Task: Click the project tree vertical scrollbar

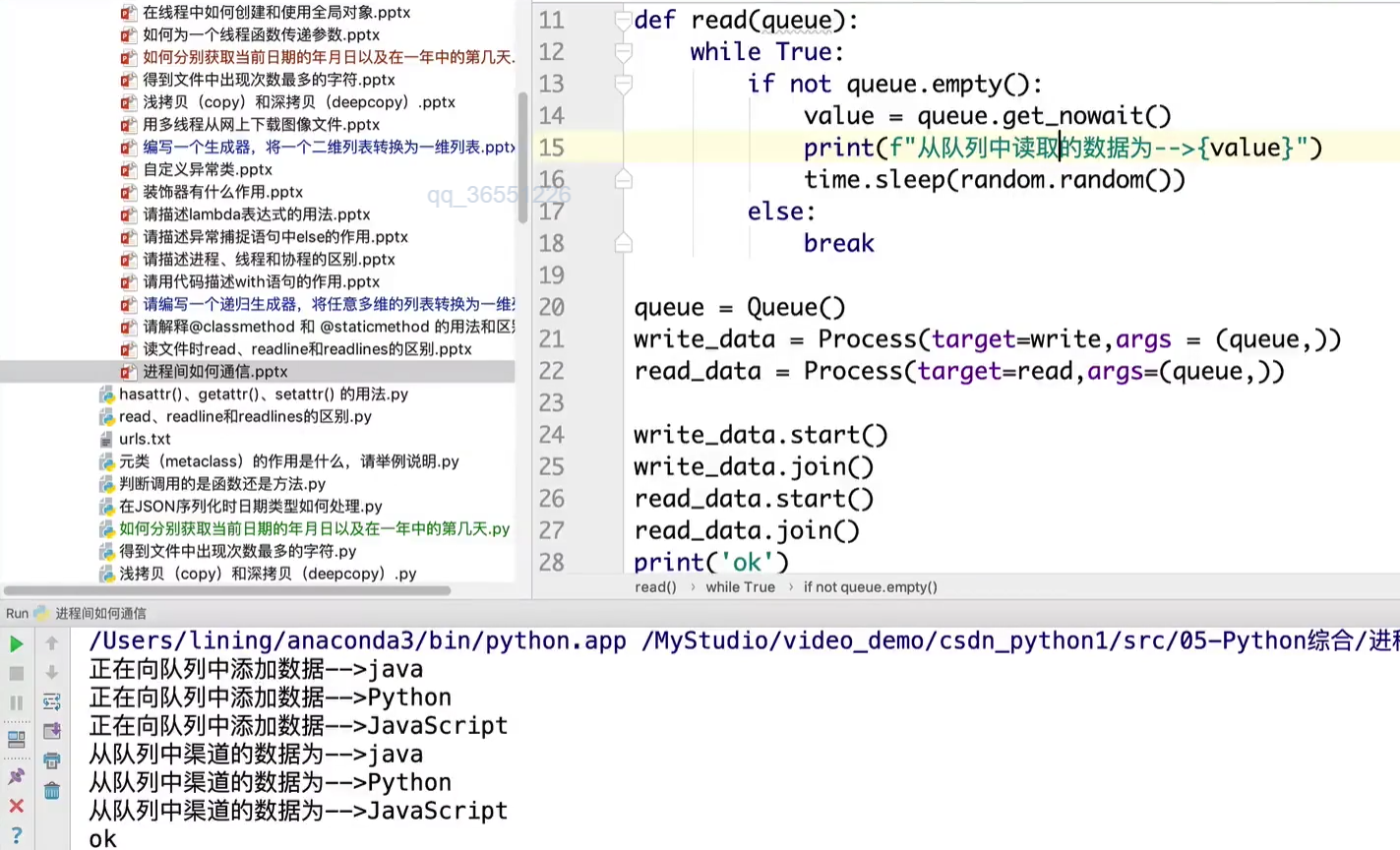Action: point(522,157)
